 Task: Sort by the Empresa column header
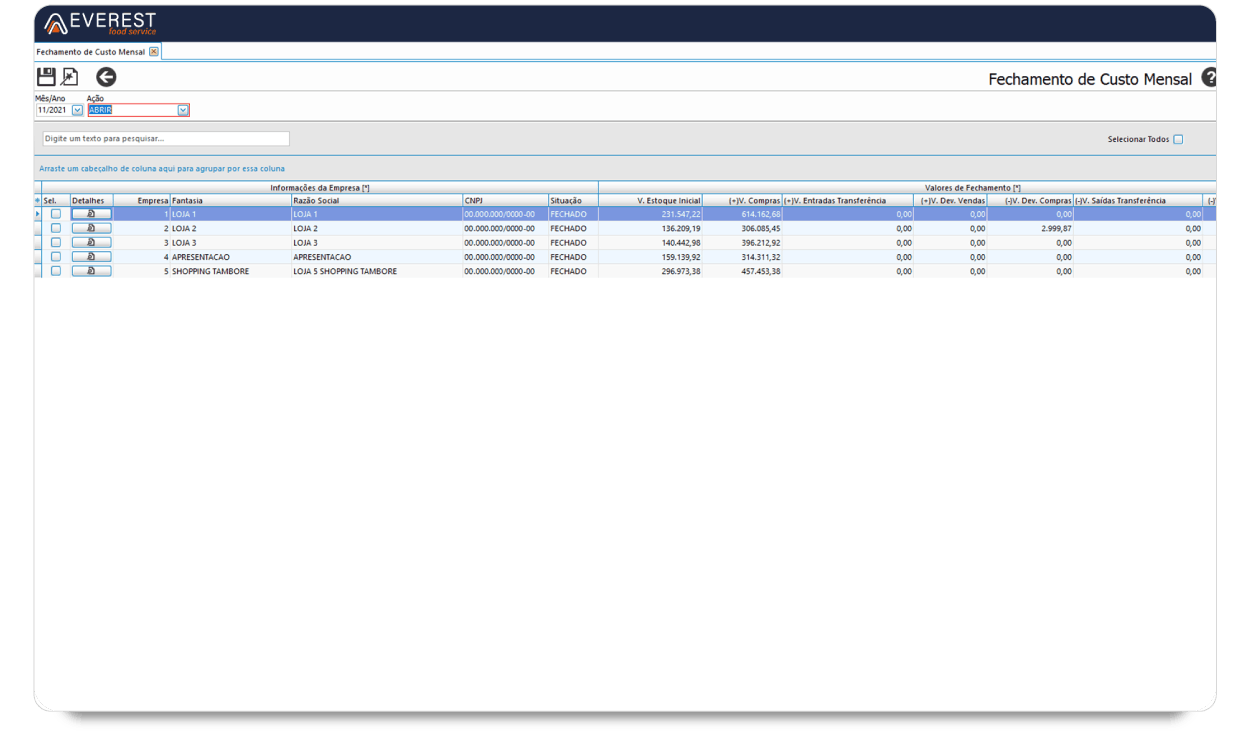pos(141,201)
